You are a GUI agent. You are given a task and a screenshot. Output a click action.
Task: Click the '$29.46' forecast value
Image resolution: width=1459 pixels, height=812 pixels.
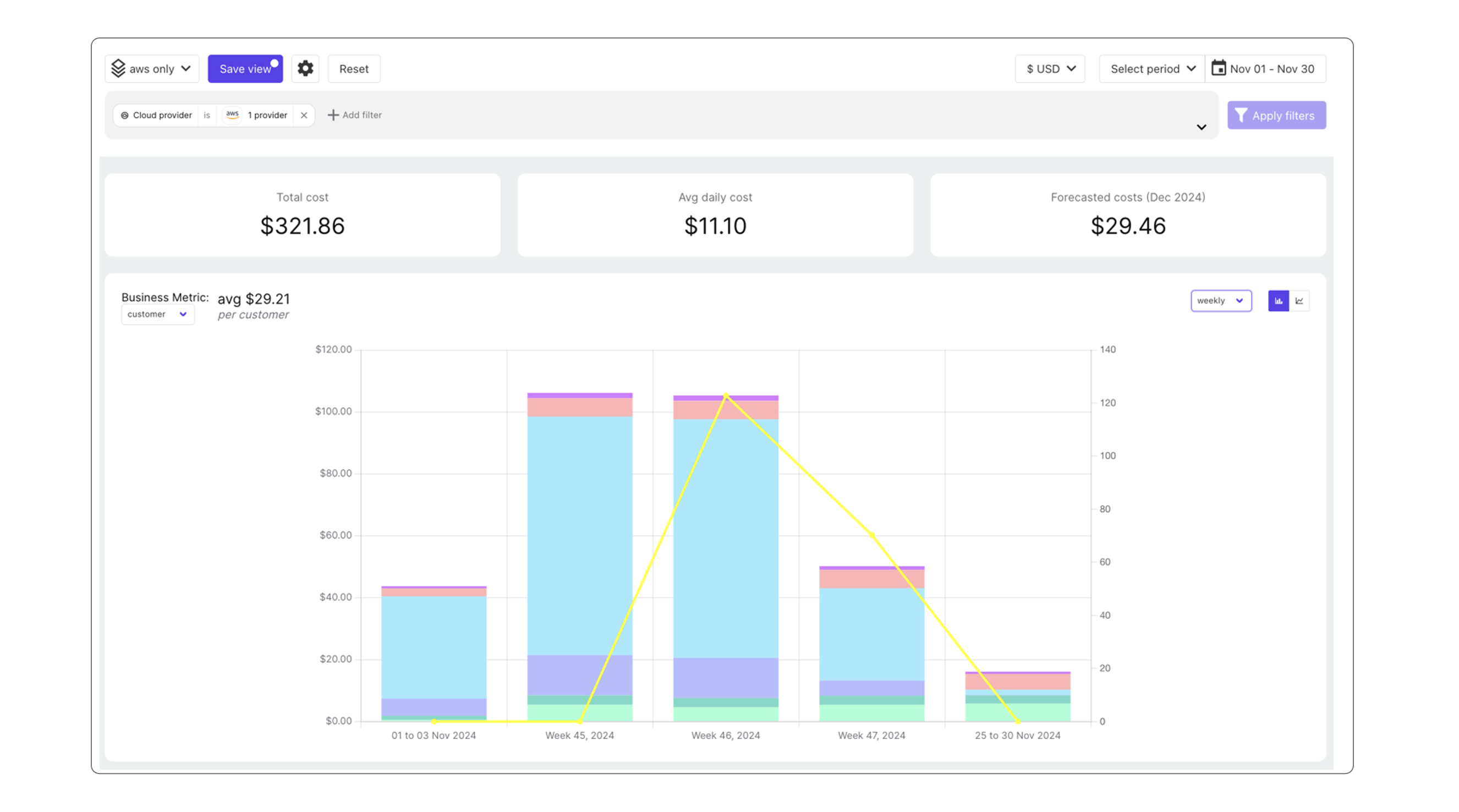point(1128,226)
